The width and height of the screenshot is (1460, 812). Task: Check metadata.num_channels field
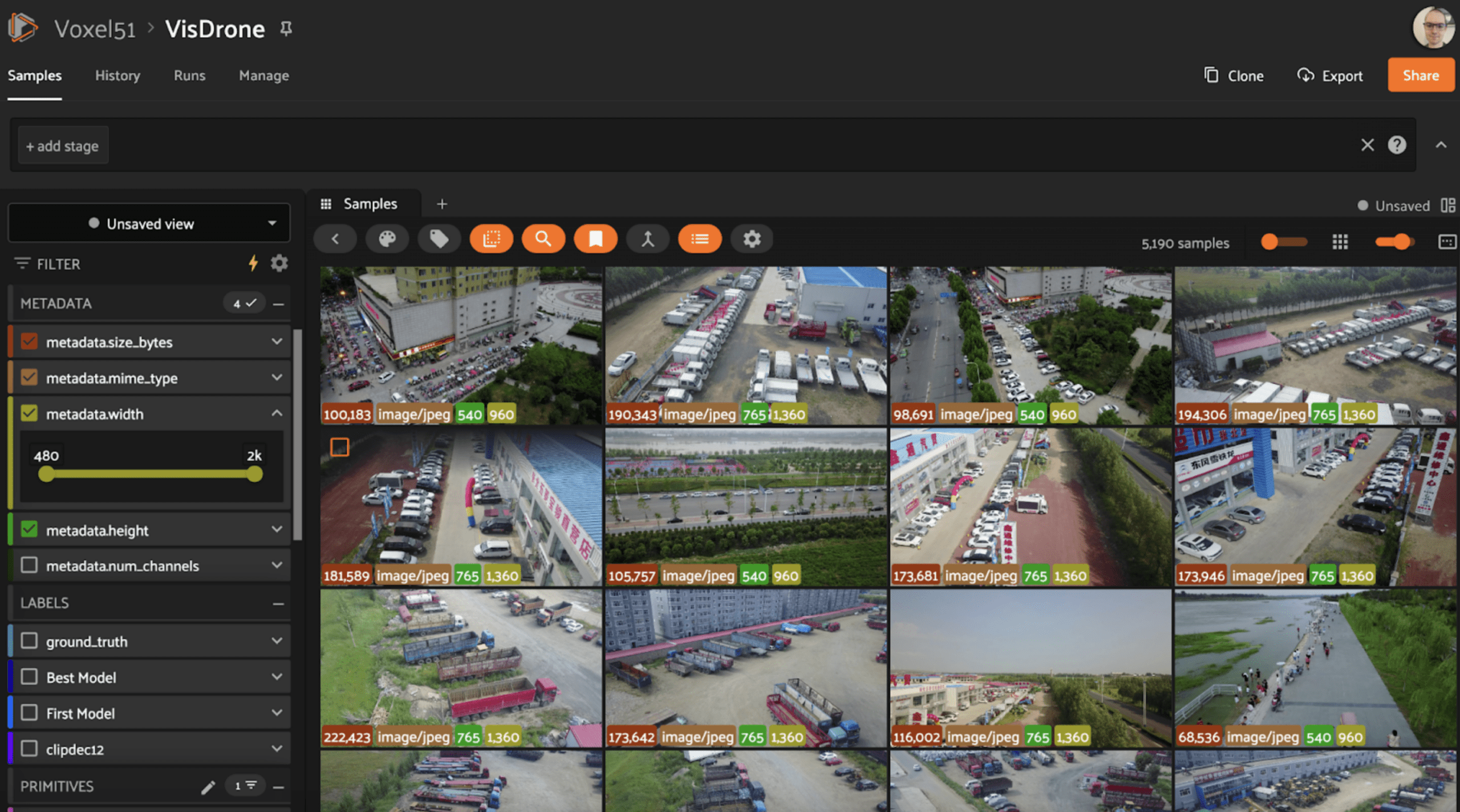[x=29, y=565]
